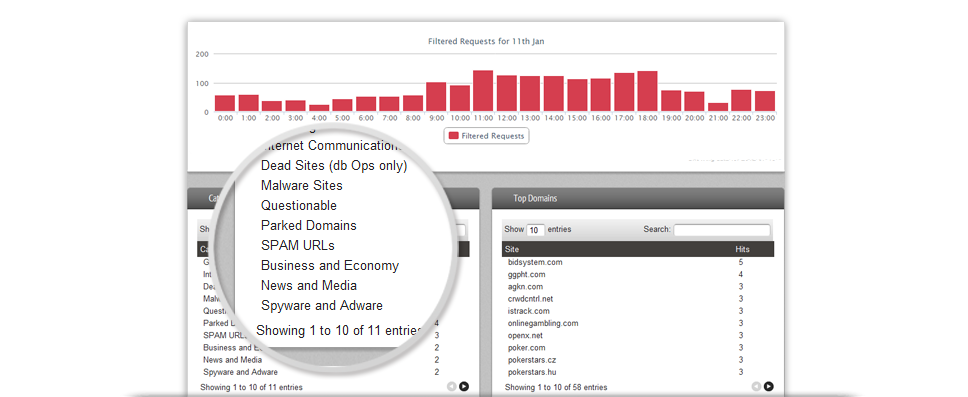Select Spyware and Adware in the small category list
The width and height of the screenshot is (968, 397).
[240, 372]
